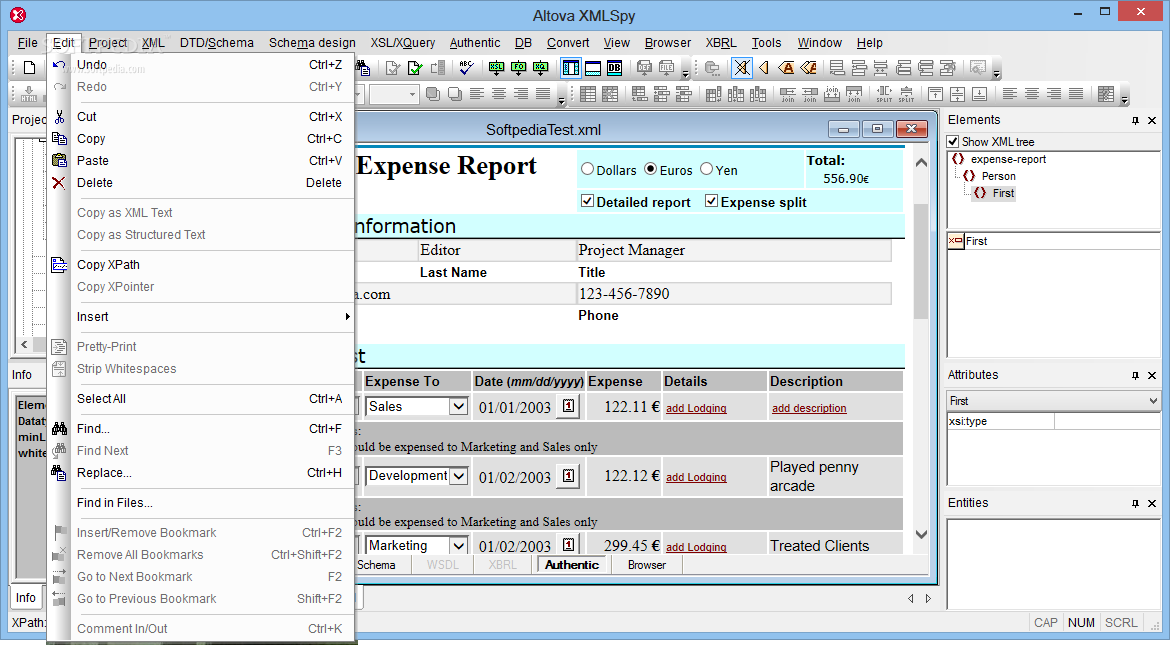Click the Align cell content top icon
This screenshot has width=1170, height=645.
coord(935,94)
